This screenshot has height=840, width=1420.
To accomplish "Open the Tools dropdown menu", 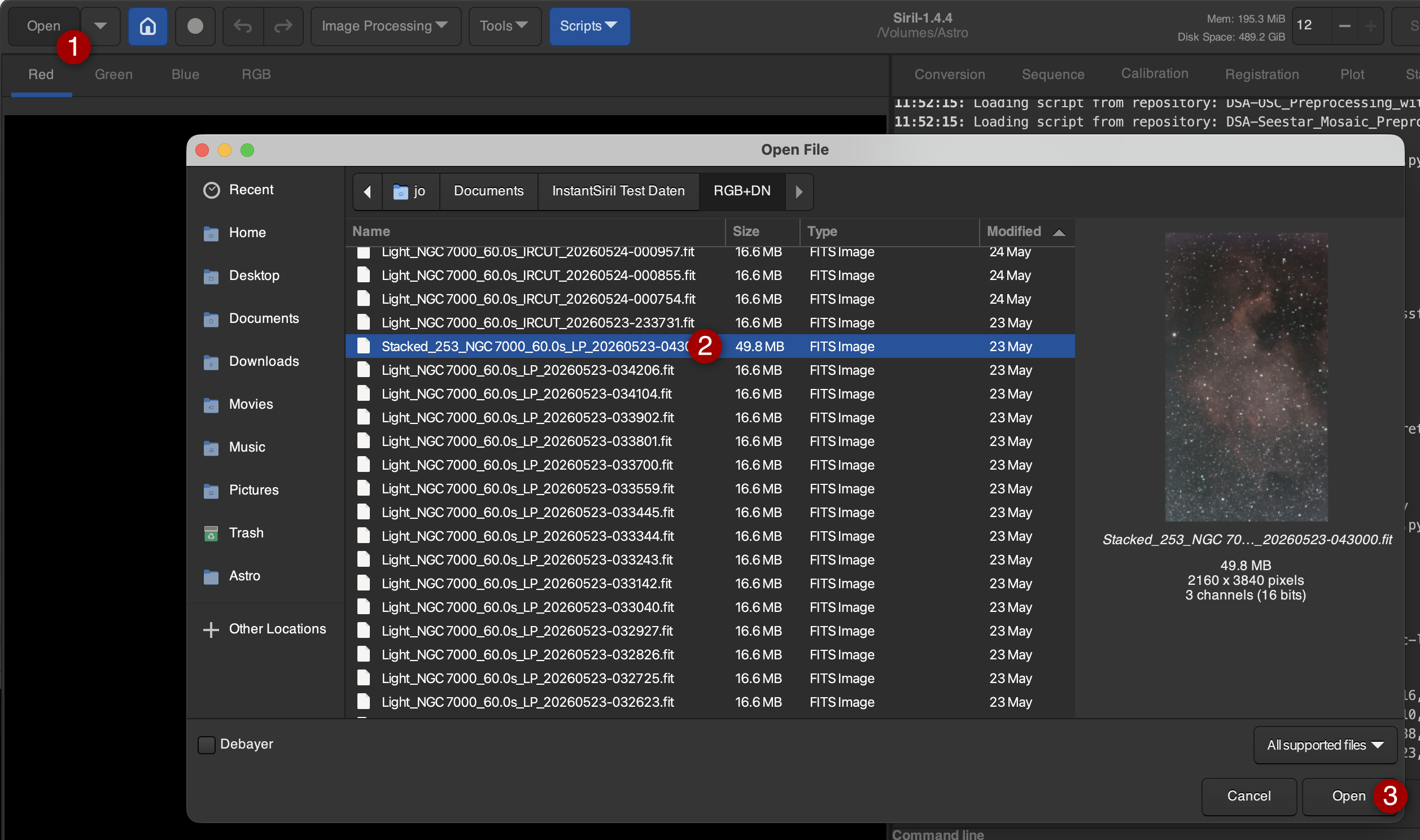I will [x=504, y=26].
